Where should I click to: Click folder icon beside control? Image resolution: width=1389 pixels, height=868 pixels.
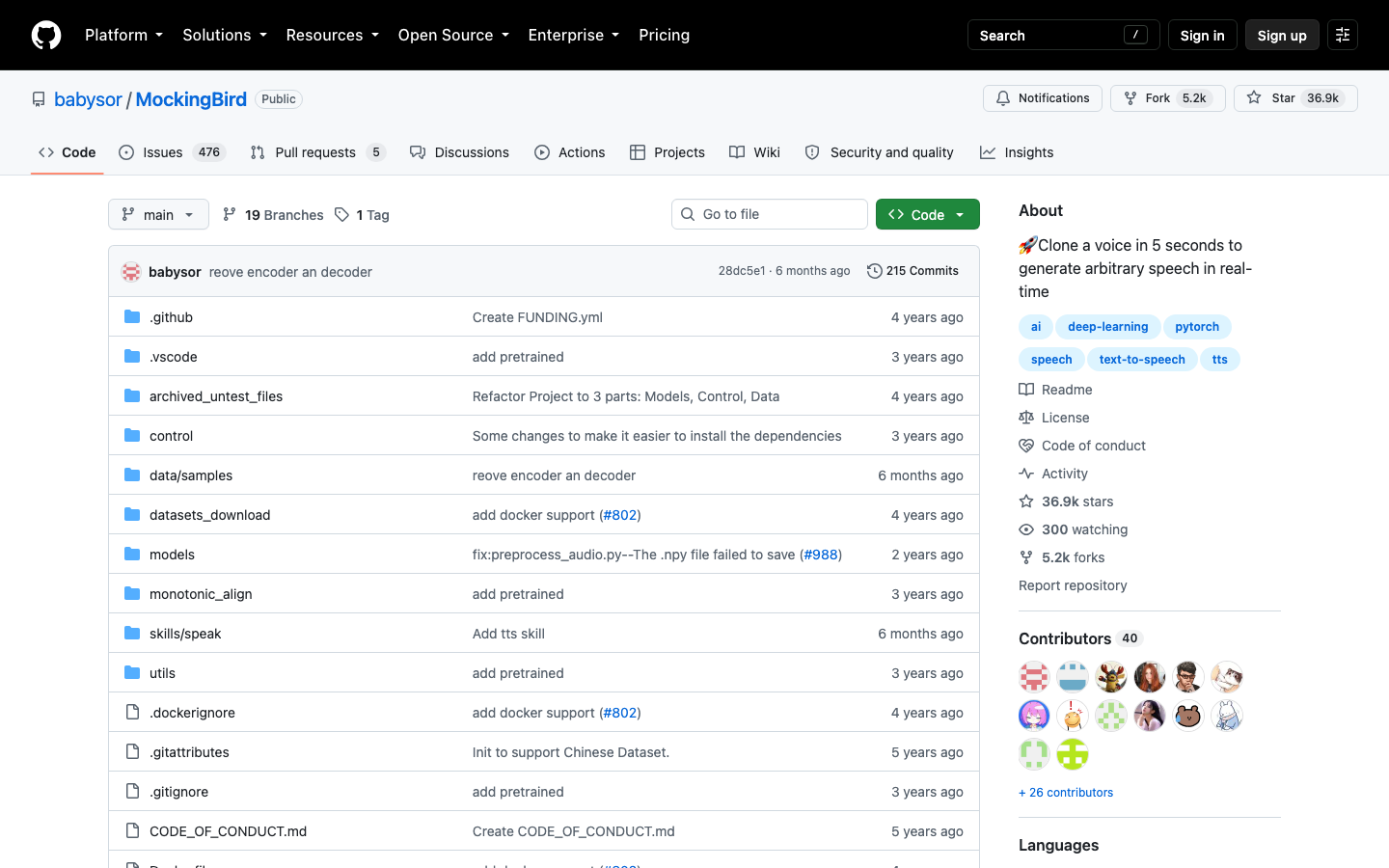[132, 436]
